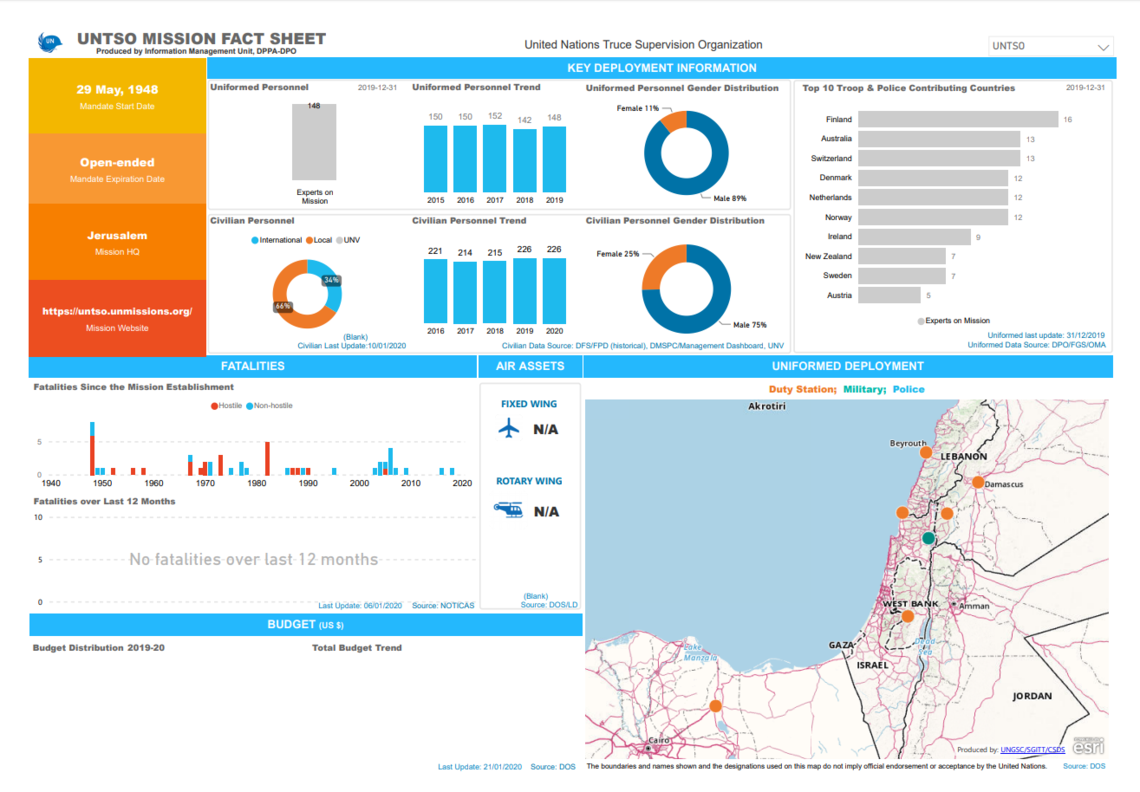Screen dimensions: 1140x792
Task: Select the Key Deployment Information header
Action: tap(661, 68)
